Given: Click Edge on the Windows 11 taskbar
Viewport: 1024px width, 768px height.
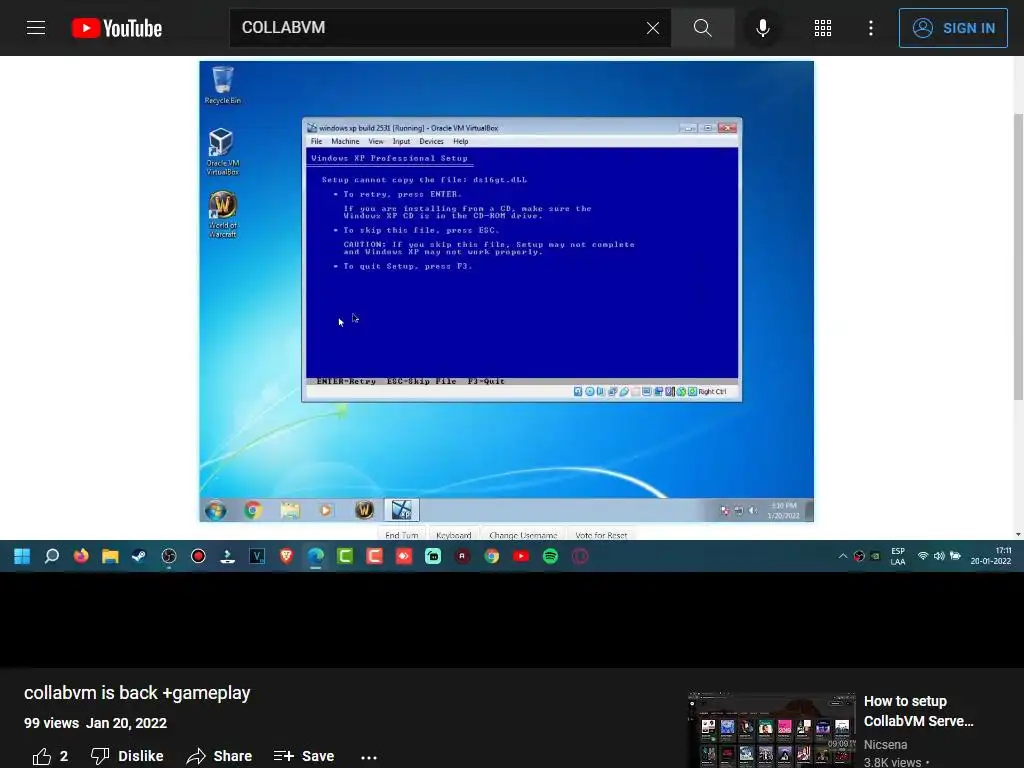Looking at the screenshot, I should click(x=315, y=556).
